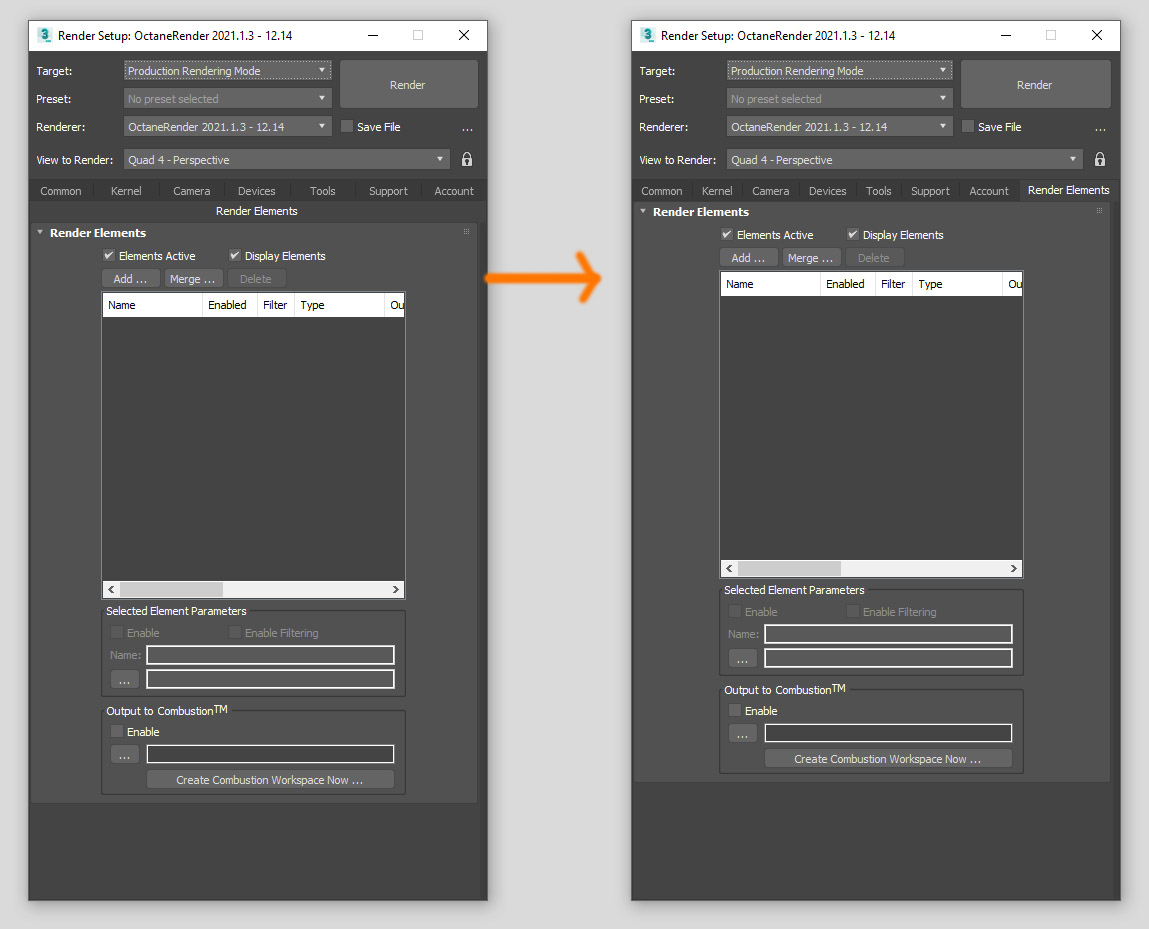This screenshot has height=929, width=1149.
Task: Click Add ... button in left window
Action: [x=130, y=278]
